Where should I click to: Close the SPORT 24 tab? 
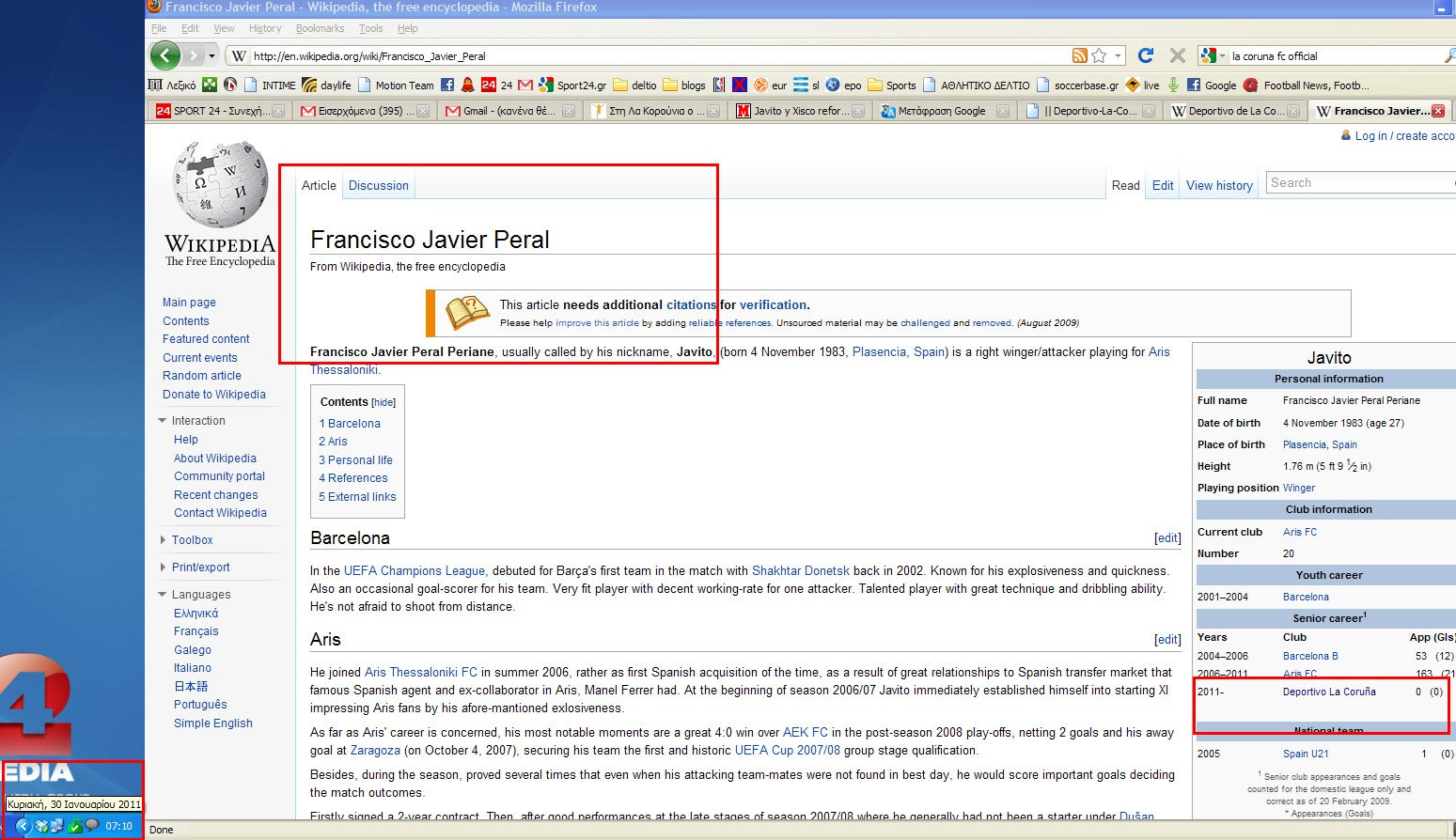(278, 111)
